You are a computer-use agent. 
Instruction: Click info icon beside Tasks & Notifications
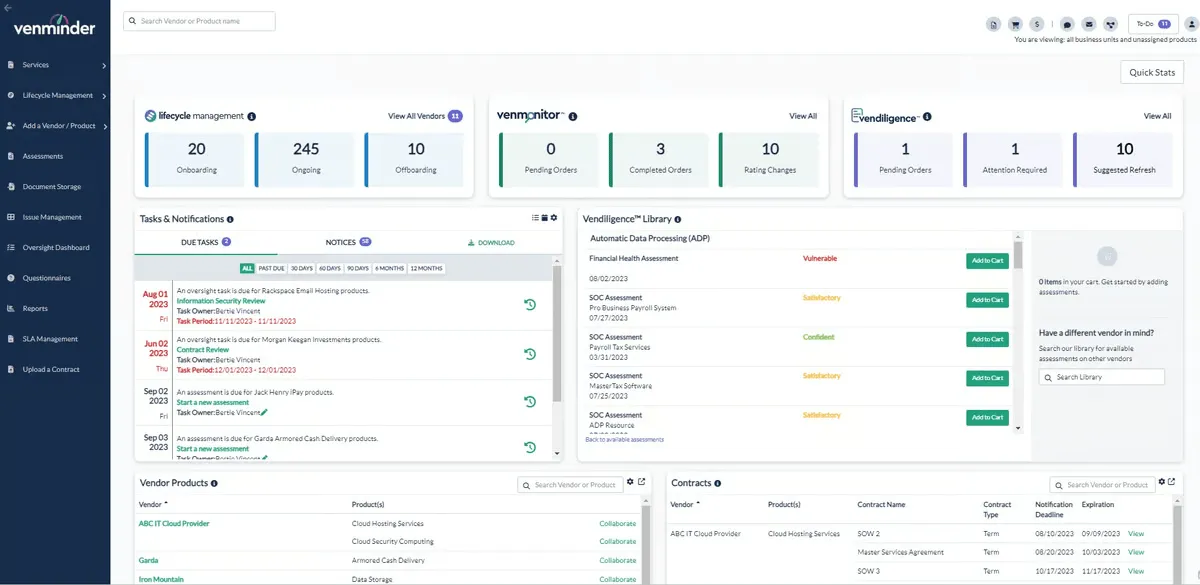pos(230,219)
